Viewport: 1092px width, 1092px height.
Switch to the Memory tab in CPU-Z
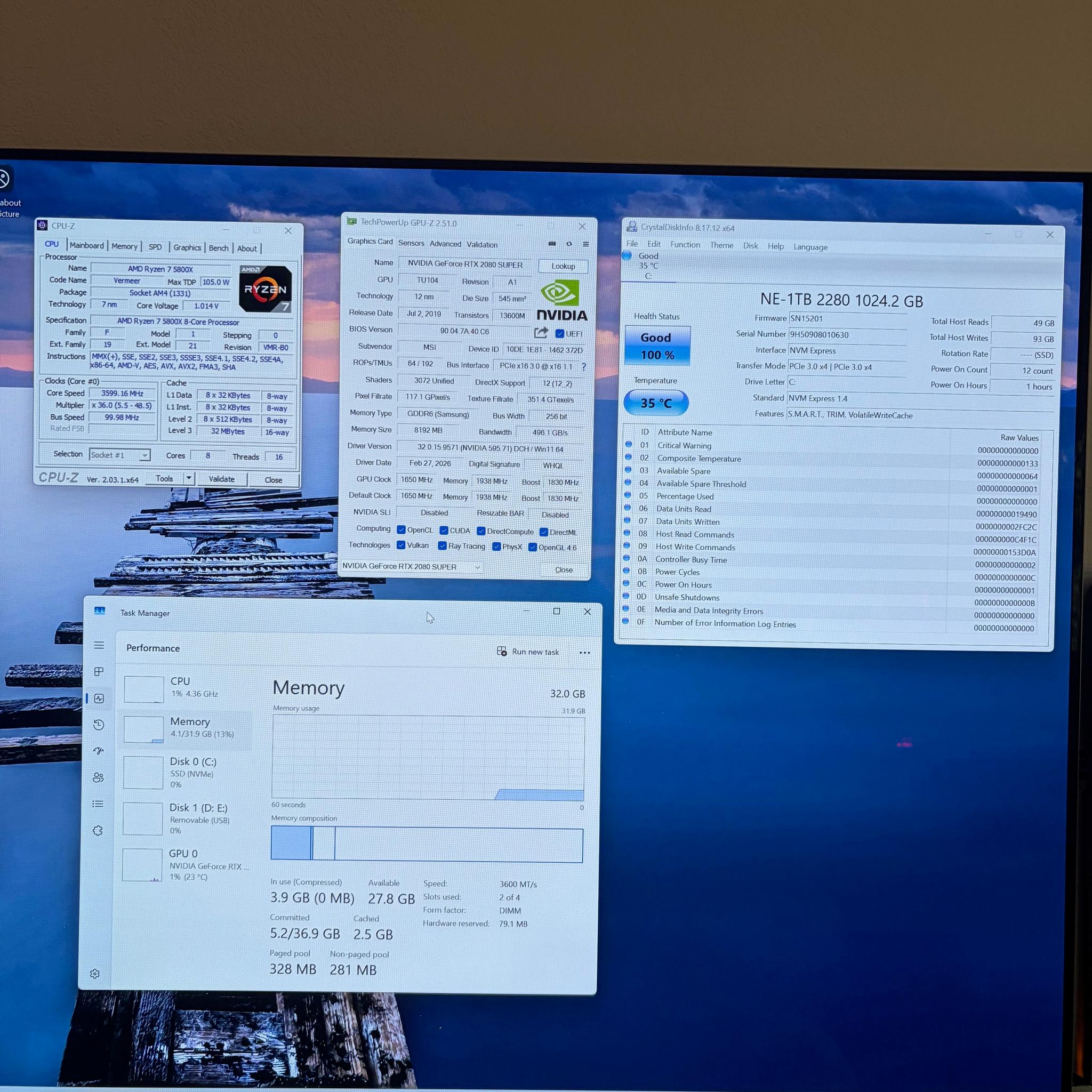pos(124,246)
